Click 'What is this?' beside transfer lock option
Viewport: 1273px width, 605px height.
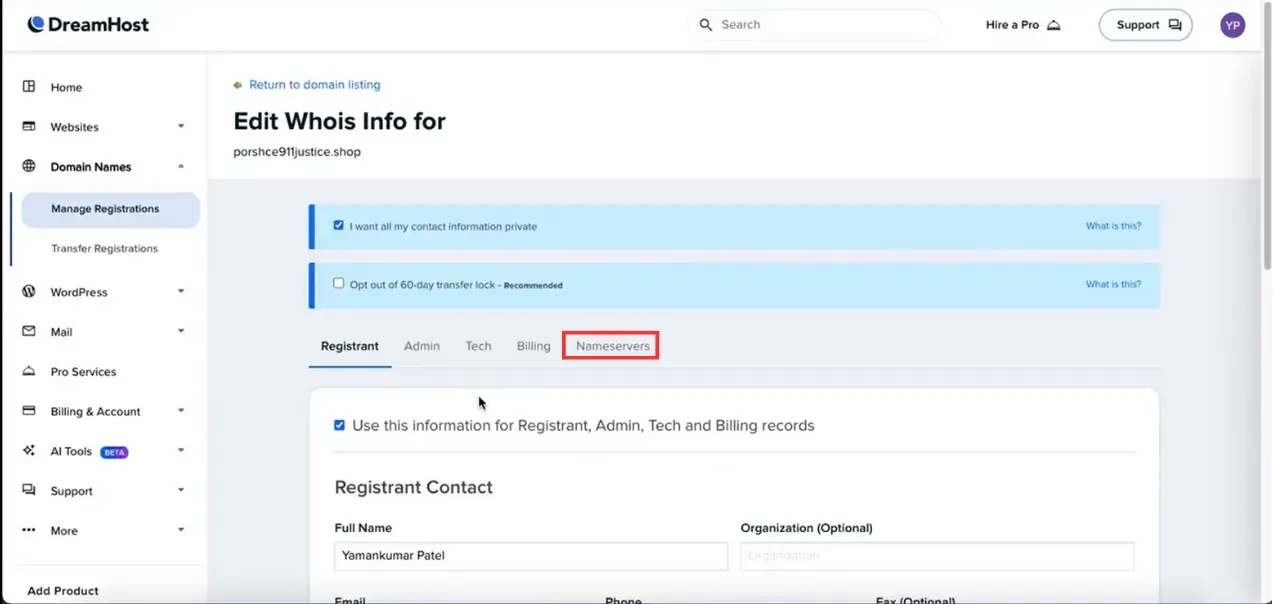1113,284
